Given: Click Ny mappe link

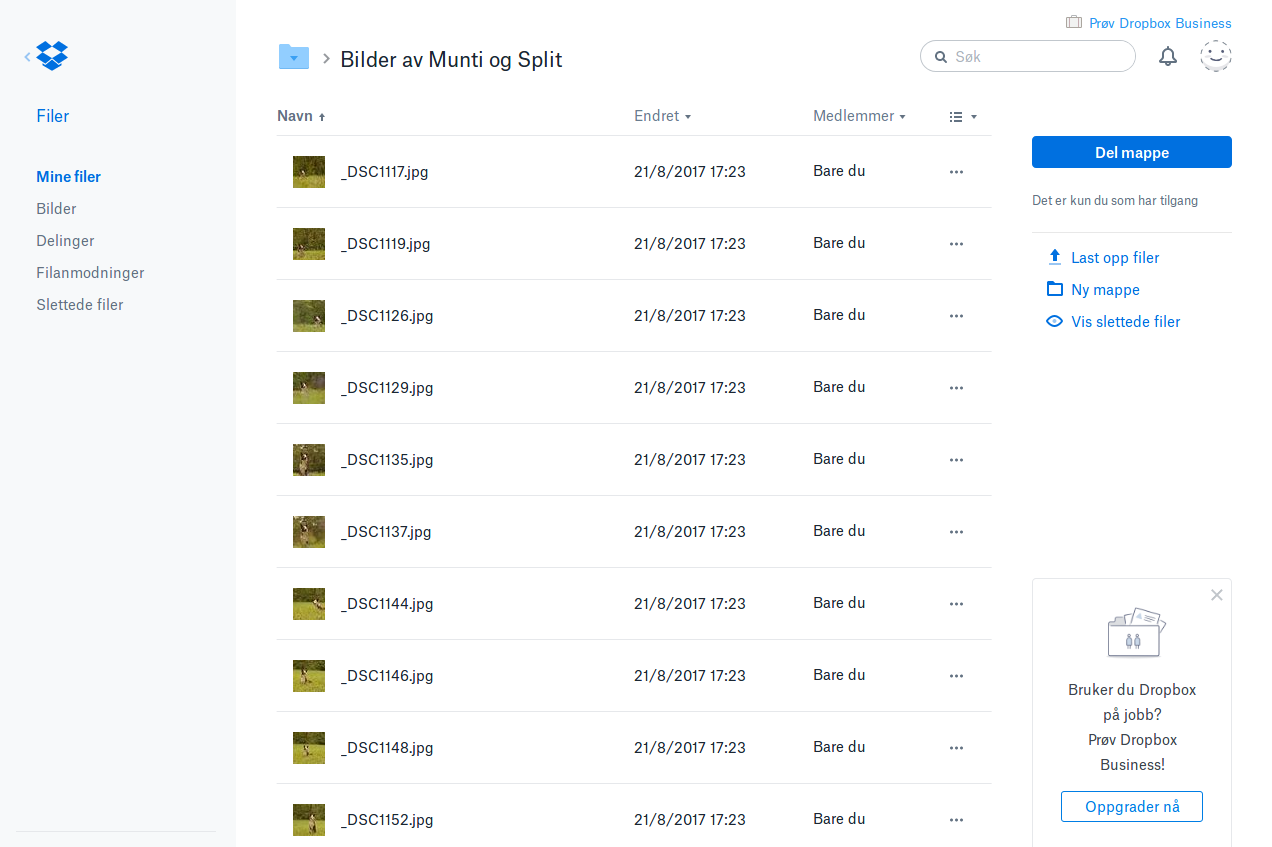Looking at the screenshot, I should pos(1105,290).
